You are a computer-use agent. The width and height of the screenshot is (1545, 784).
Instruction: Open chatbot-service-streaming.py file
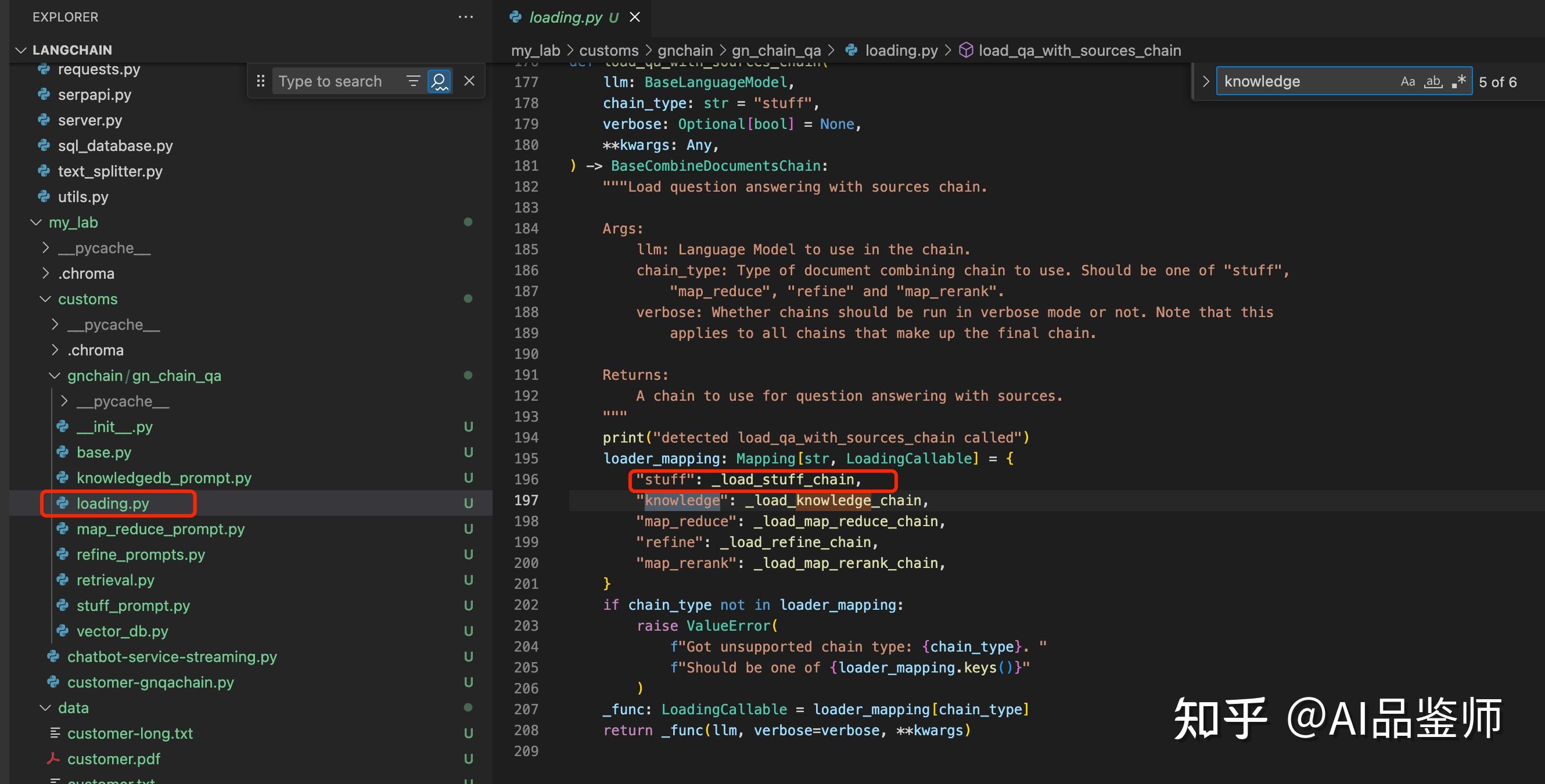tap(171, 657)
